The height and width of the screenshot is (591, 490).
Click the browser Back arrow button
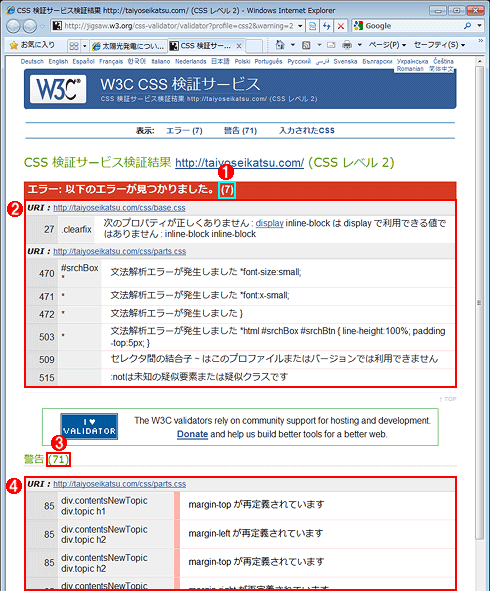click(x=14, y=26)
